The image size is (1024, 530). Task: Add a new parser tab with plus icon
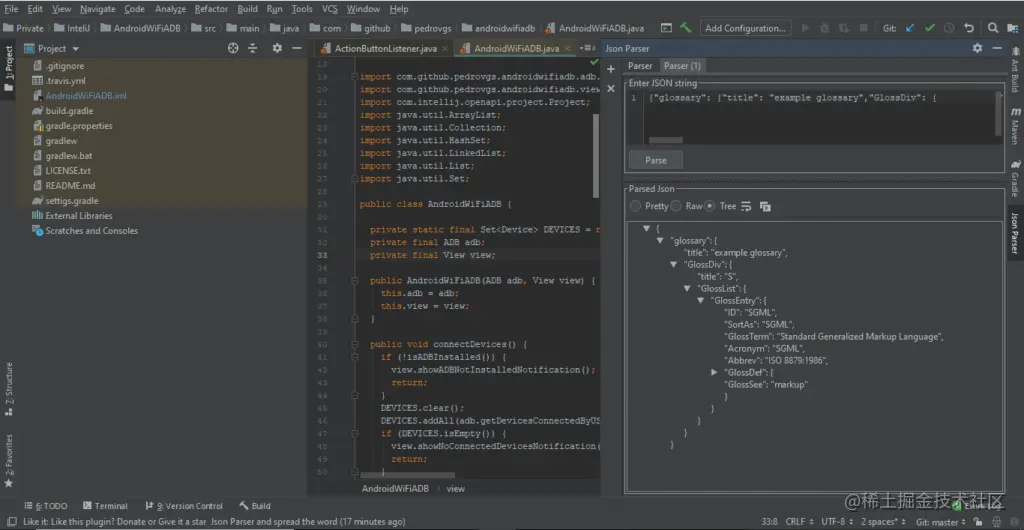pyautogui.click(x=611, y=69)
